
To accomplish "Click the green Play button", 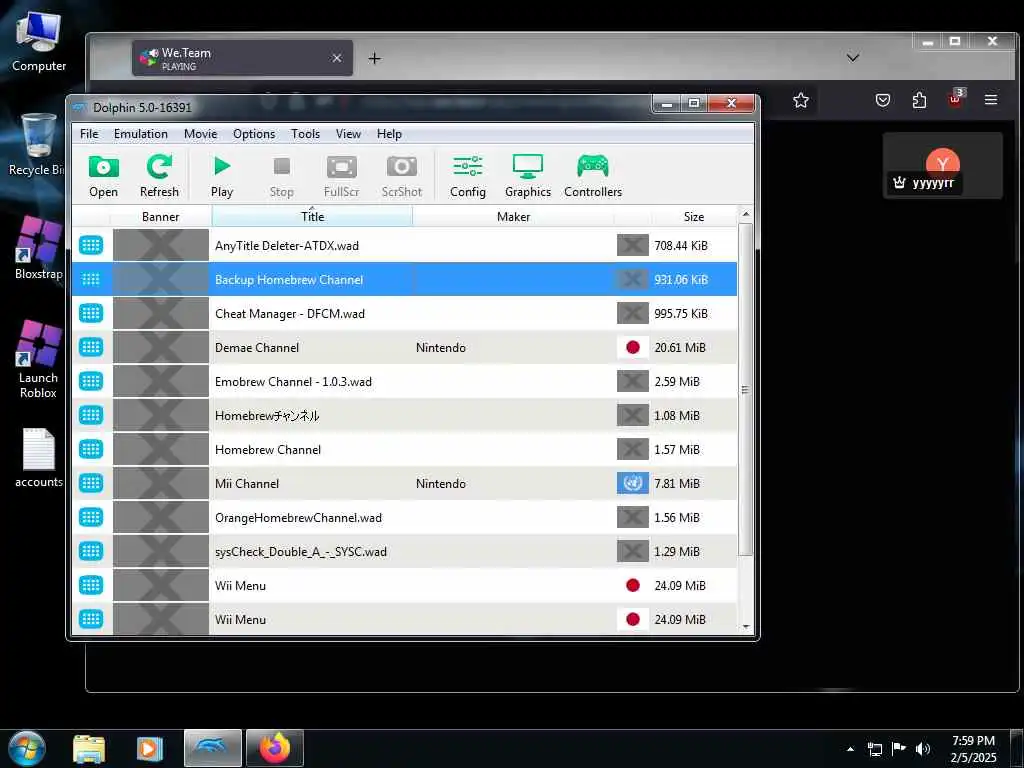I will [x=222, y=176].
